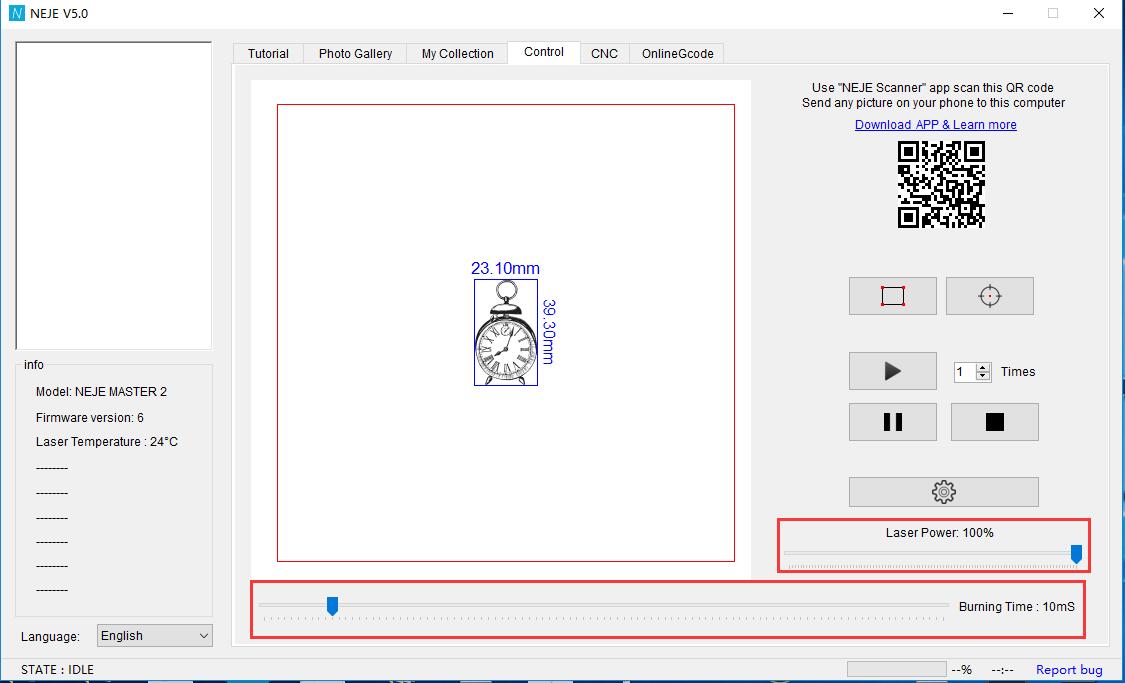The height and width of the screenshot is (683, 1125).
Task: Minimize the NEJE V5.0 window
Action: (x=1008, y=14)
